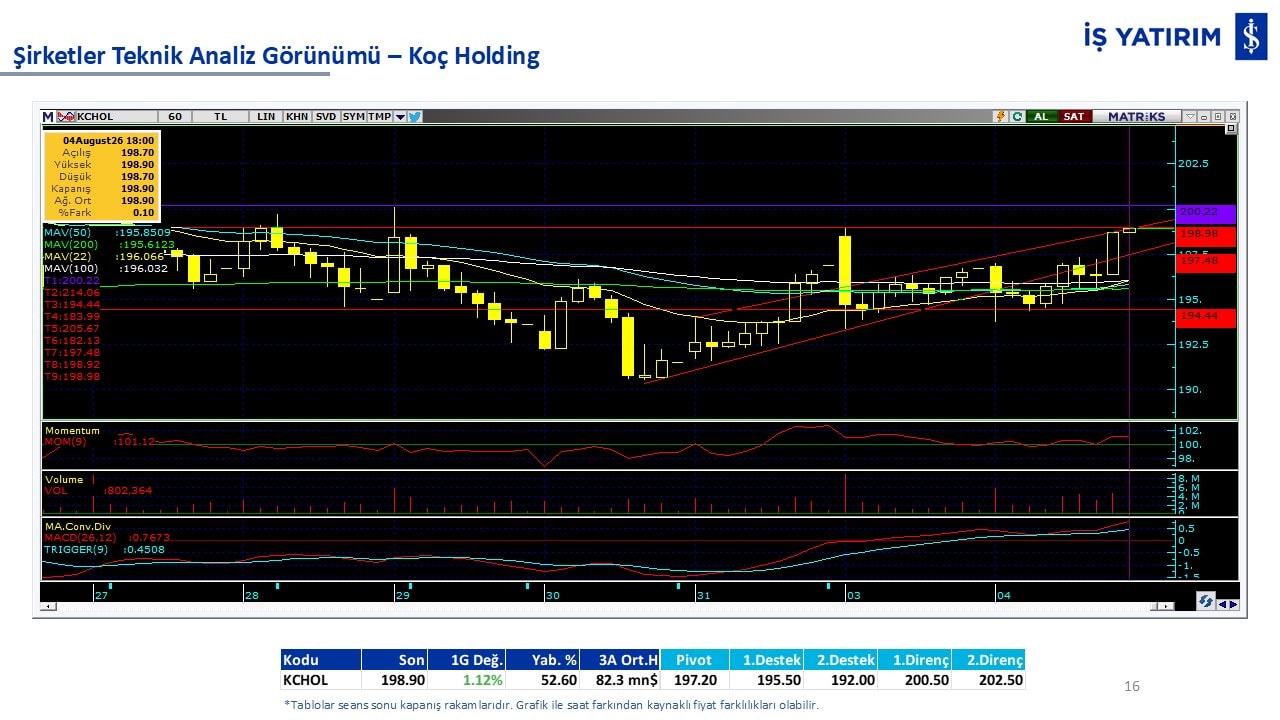
Task: Click the date marker 03 on time axis
Action: (x=853, y=595)
